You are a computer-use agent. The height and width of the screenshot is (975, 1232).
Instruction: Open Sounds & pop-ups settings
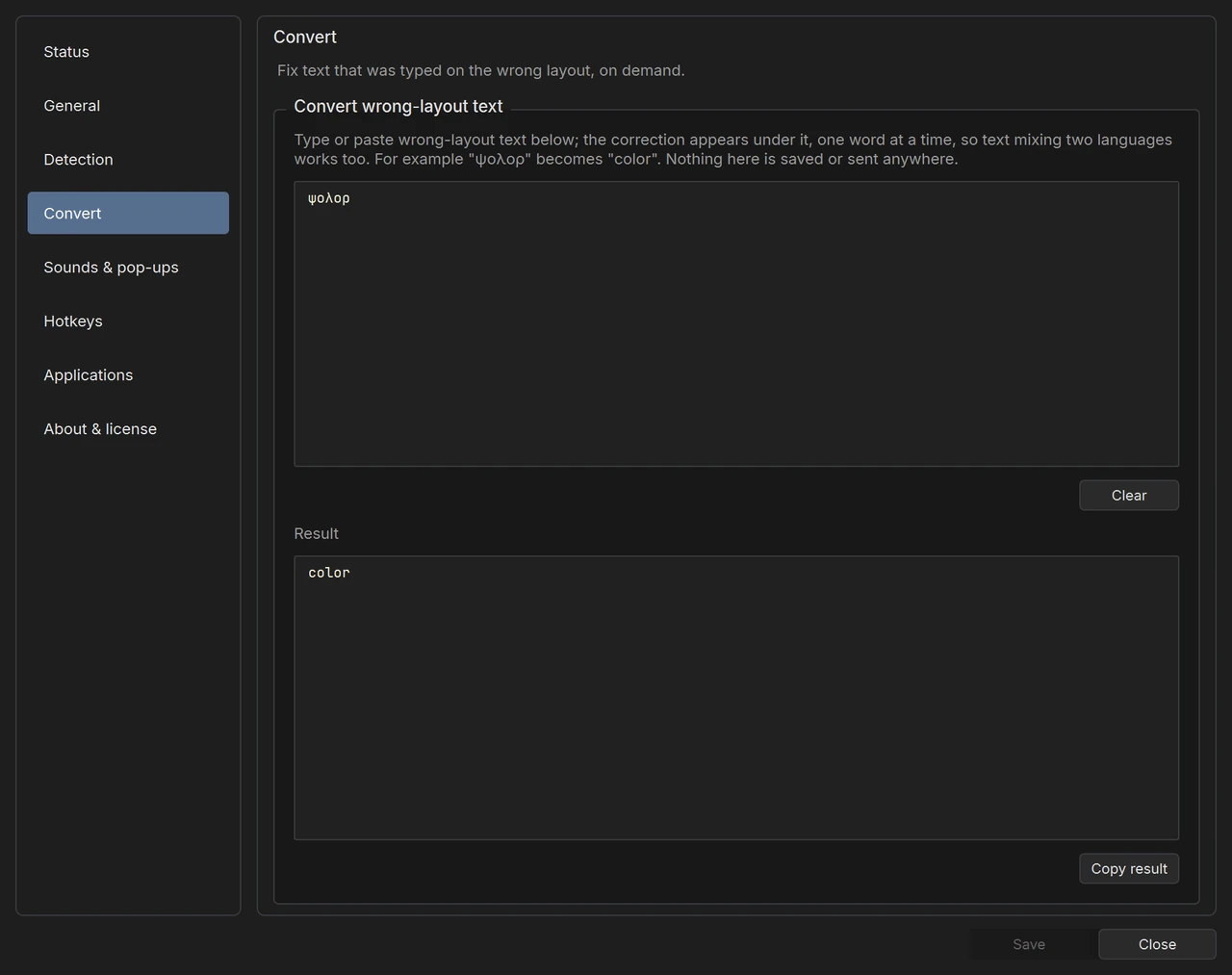tap(128, 268)
